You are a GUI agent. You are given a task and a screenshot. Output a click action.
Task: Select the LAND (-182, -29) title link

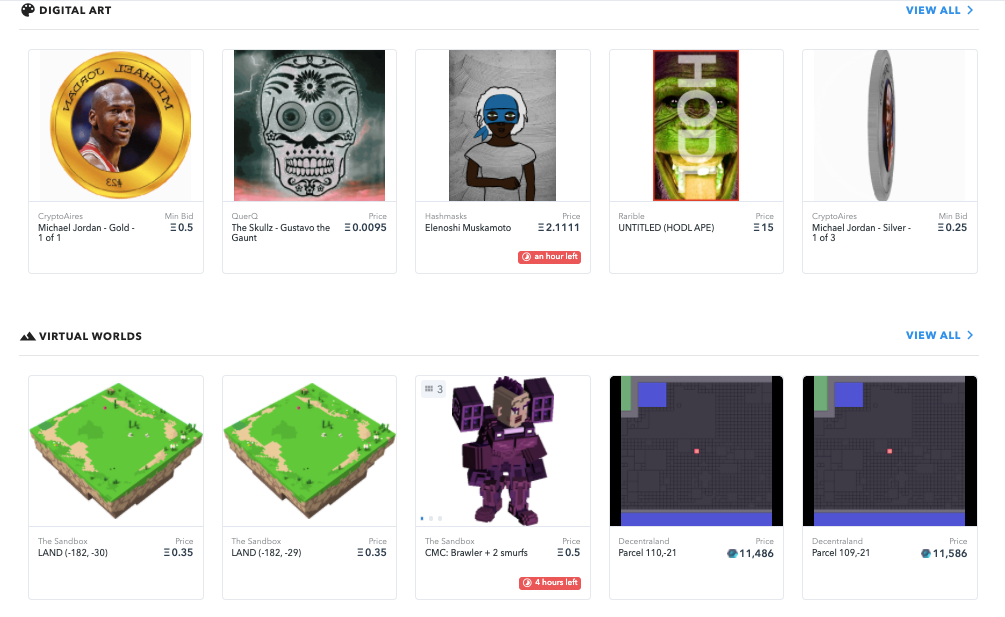click(267, 552)
